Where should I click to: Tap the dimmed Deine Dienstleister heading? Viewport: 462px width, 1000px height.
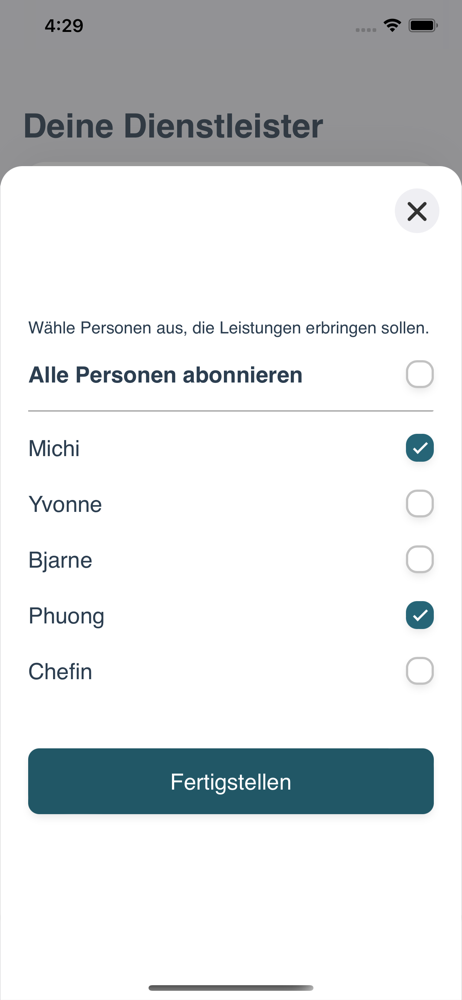173,126
